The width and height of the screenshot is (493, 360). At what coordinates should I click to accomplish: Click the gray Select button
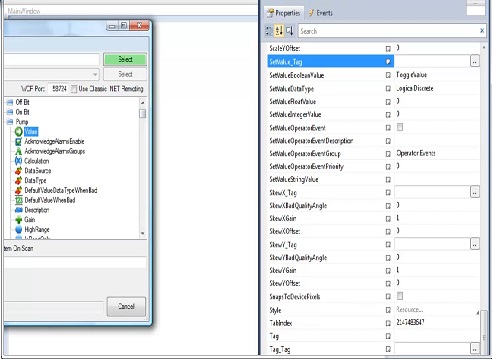125,74
